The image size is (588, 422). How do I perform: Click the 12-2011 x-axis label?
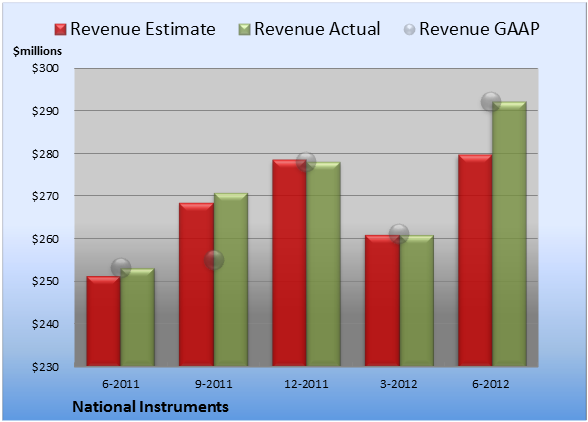click(x=306, y=384)
